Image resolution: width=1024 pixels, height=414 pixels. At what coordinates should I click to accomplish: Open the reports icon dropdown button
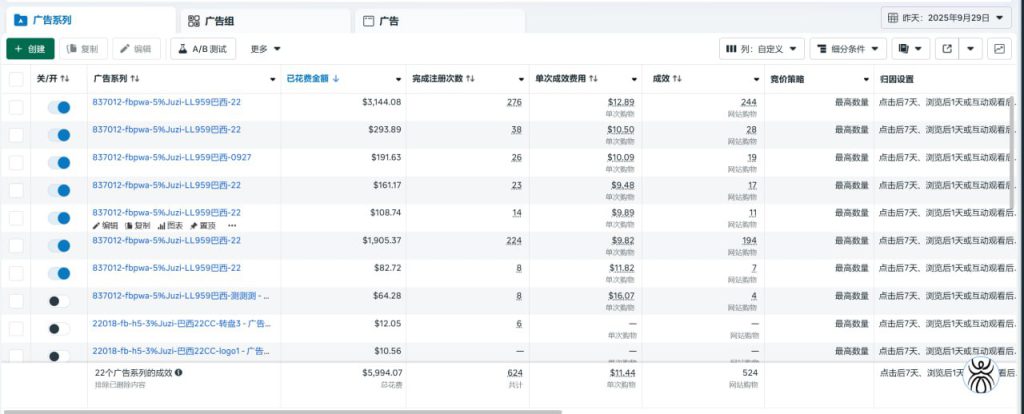[910, 49]
